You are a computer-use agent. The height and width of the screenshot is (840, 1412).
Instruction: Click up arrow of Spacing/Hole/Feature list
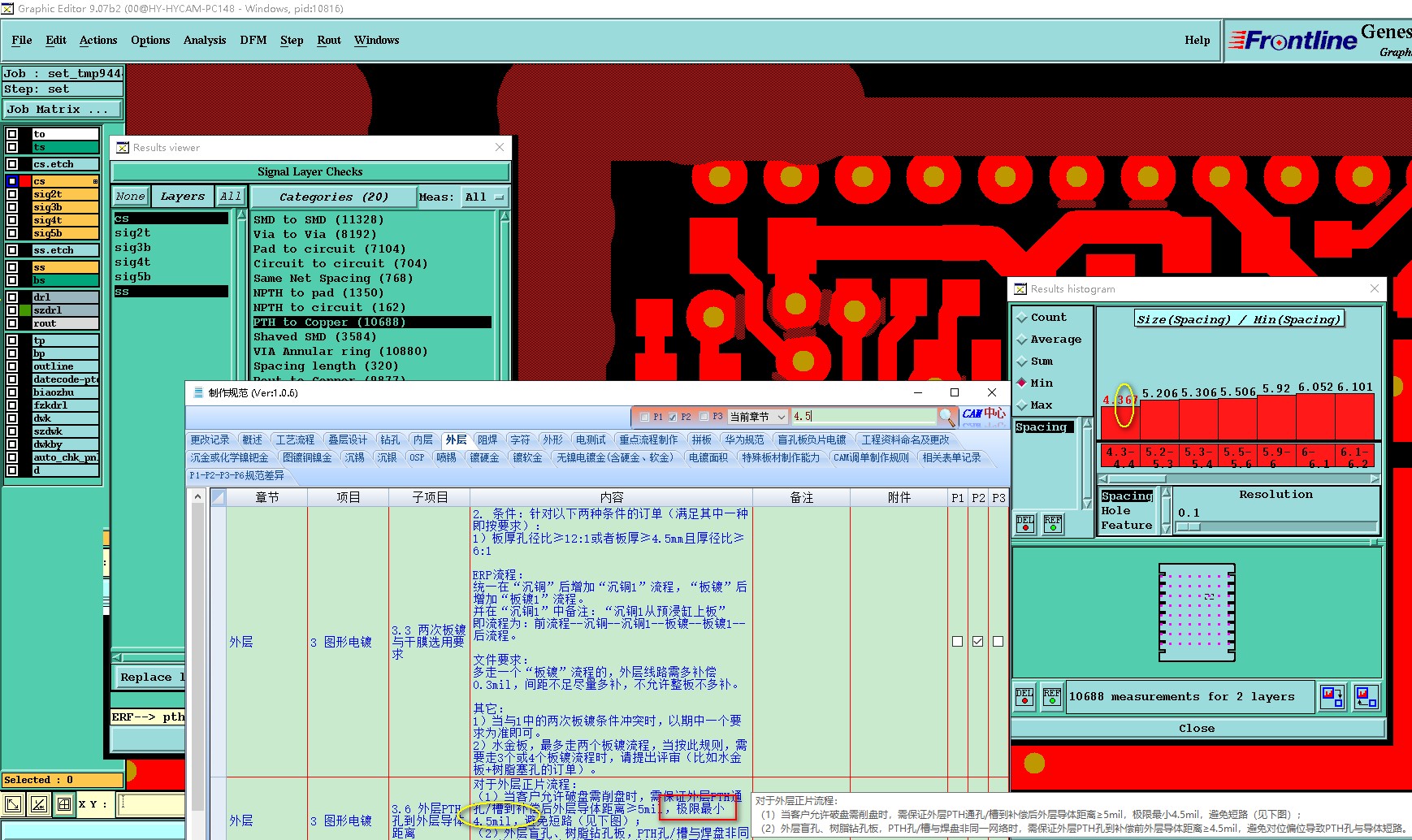[1167, 493]
